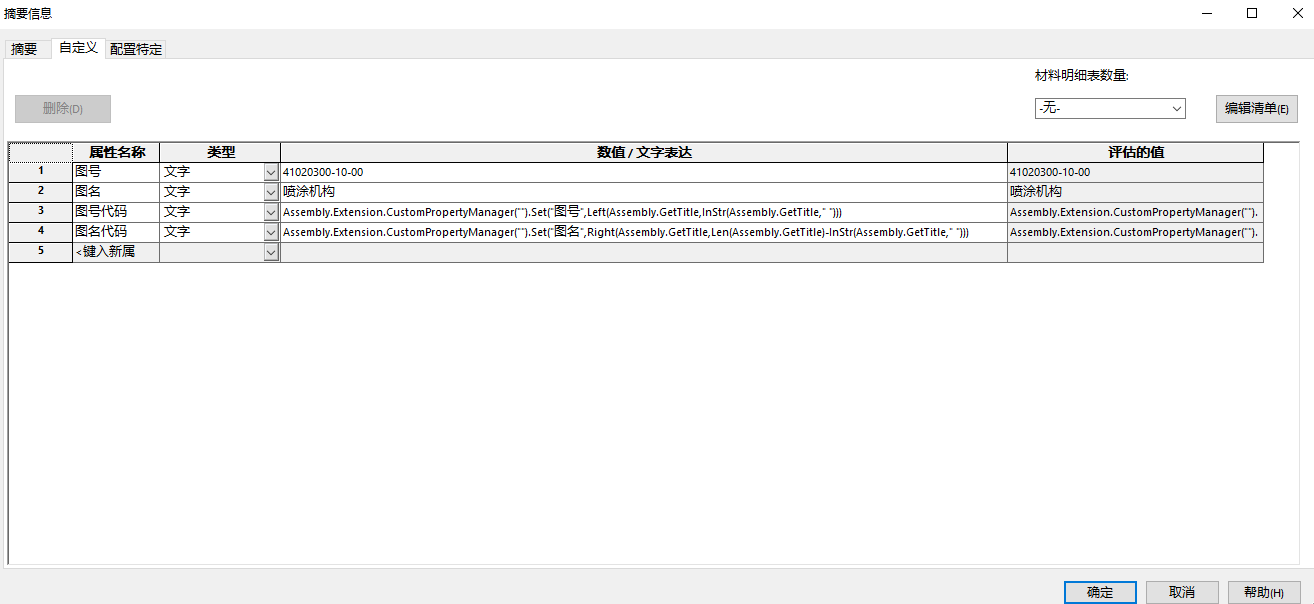This screenshot has width=1314, height=604.
Task: Select the 自定义 tab
Action: 78,48
